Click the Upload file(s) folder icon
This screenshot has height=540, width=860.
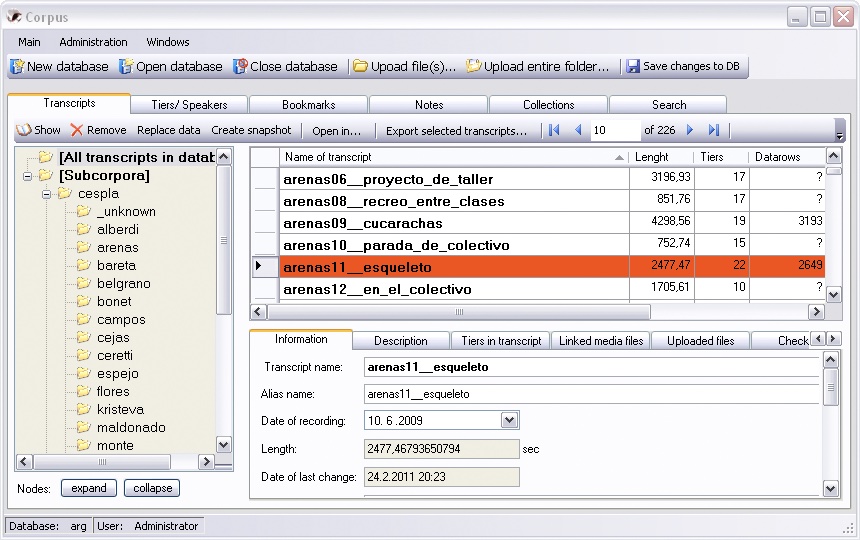(x=360, y=67)
